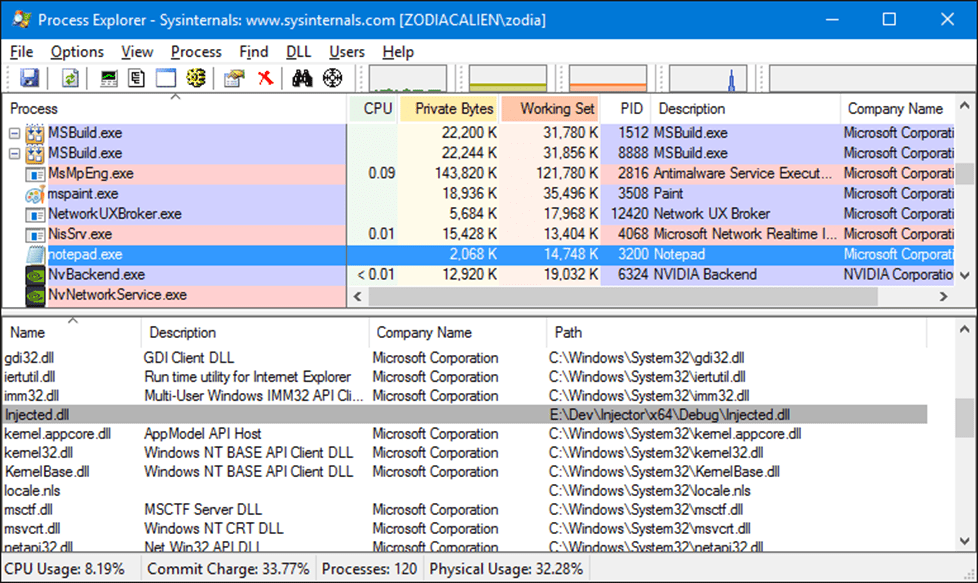978x583 pixels.
Task: Open the Options menu
Action: [x=77, y=52]
